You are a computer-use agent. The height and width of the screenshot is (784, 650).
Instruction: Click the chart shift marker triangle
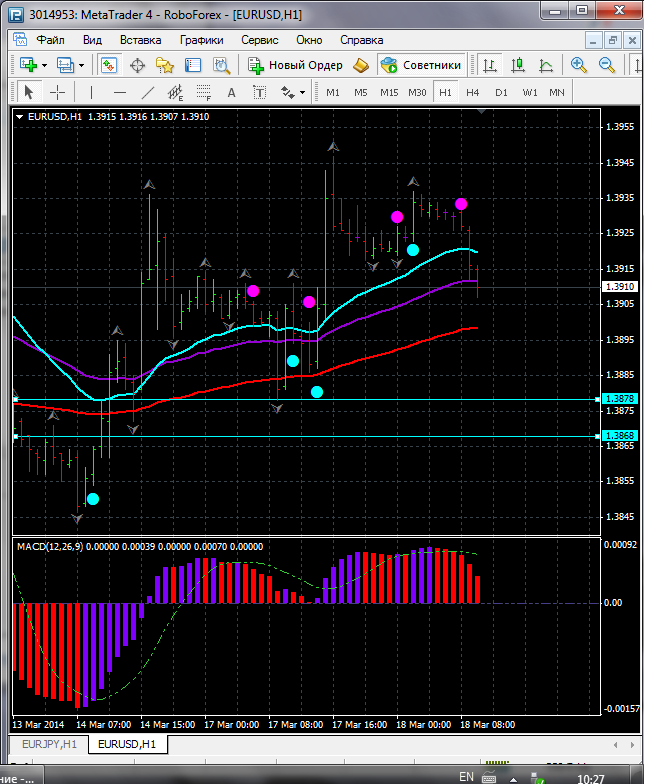click(481, 112)
